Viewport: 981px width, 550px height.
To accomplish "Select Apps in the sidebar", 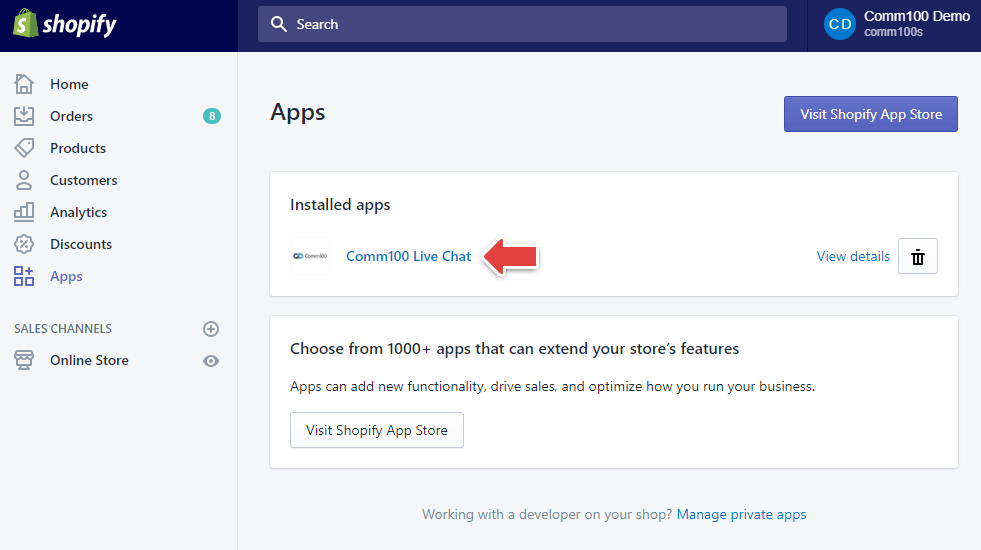I will [66, 276].
